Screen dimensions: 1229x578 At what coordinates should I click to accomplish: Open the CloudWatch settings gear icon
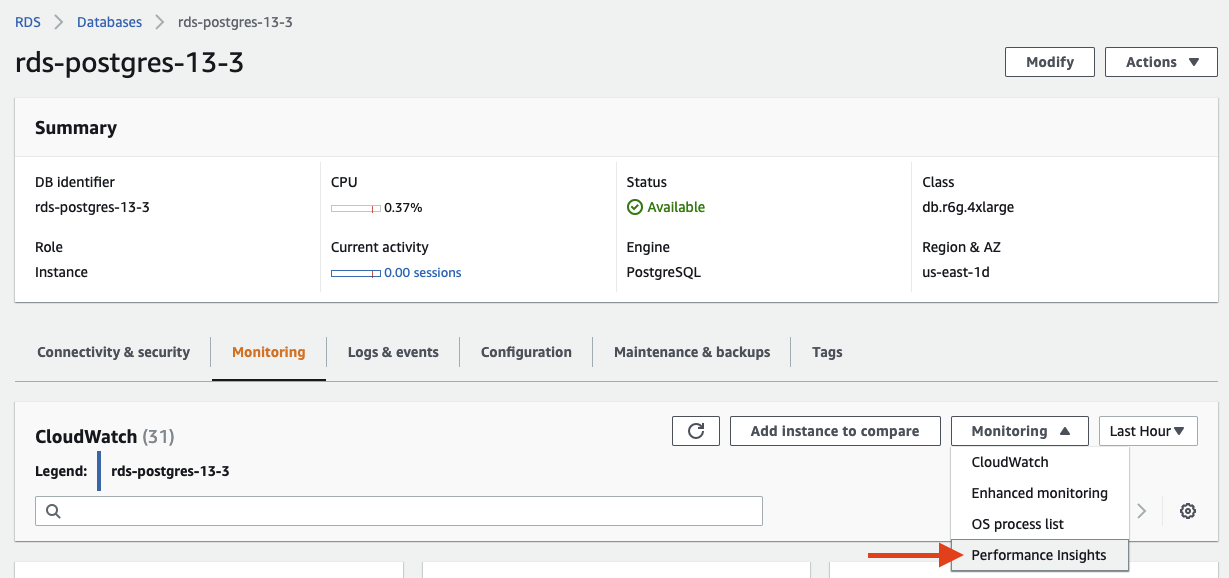pyautogui.click(x=1188, y=511)
